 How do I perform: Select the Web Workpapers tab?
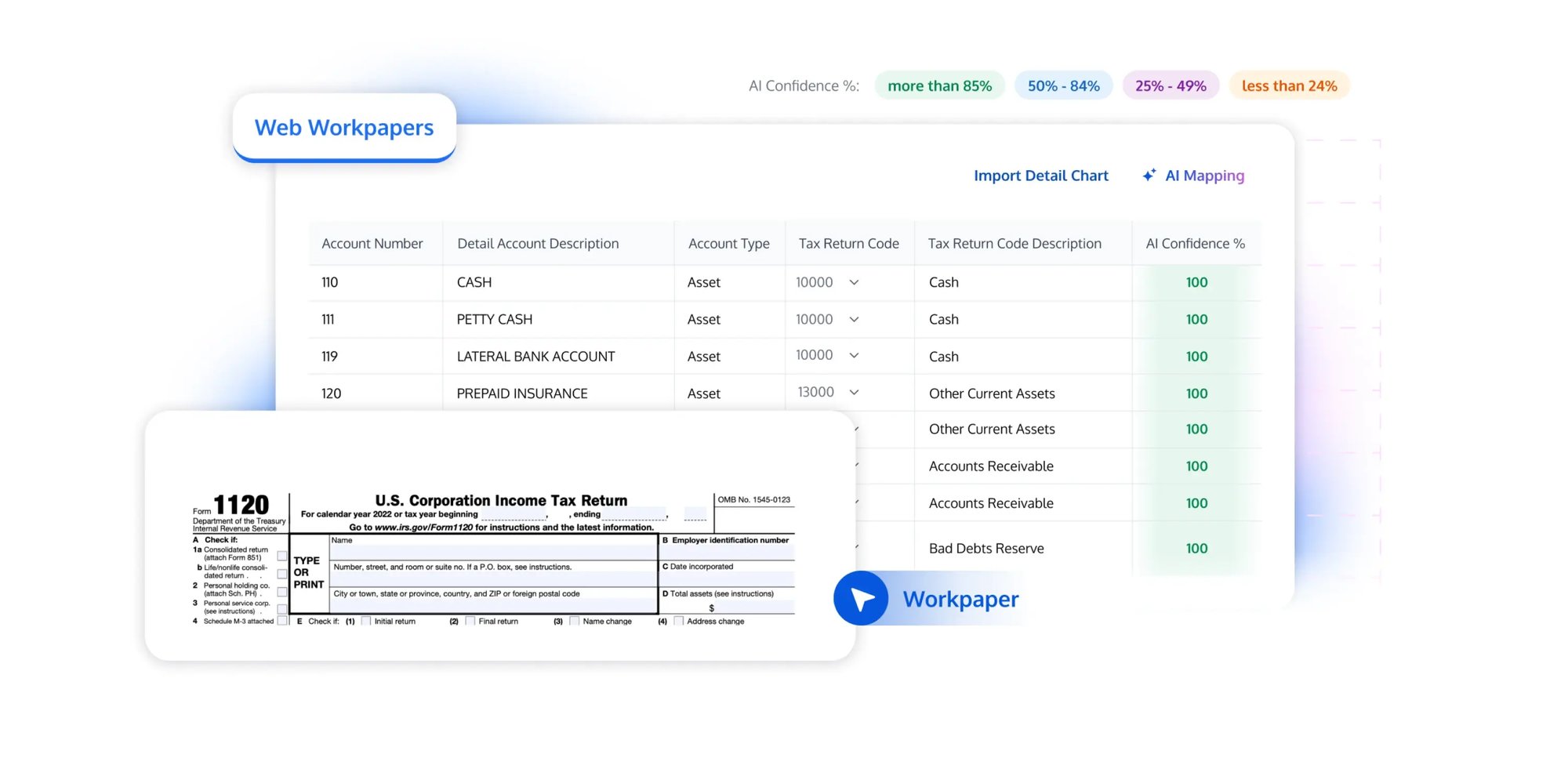click(344, 127)
